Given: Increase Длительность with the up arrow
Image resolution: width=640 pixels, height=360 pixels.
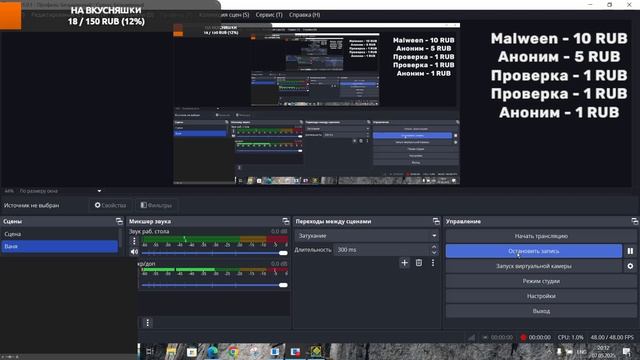Looking at the screenshot, I should (x=434, y=247).
